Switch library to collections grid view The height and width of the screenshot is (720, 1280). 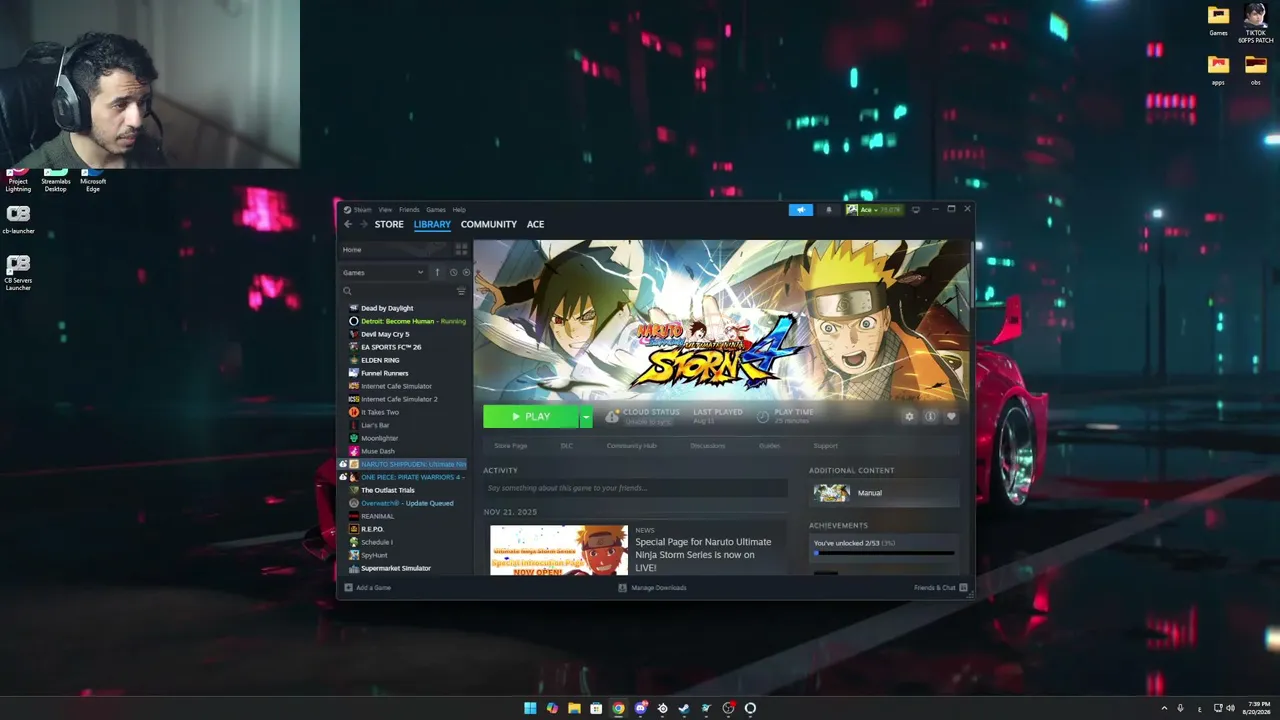click(461, 249)
